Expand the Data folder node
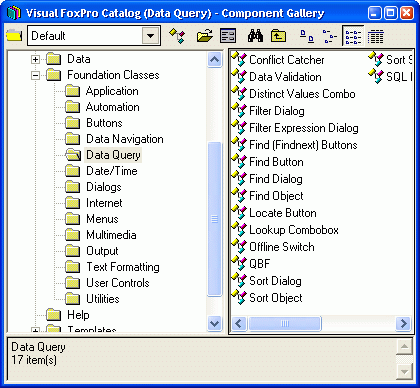The width and height of the screenshot is (420, 388). (x=35, y=59)
